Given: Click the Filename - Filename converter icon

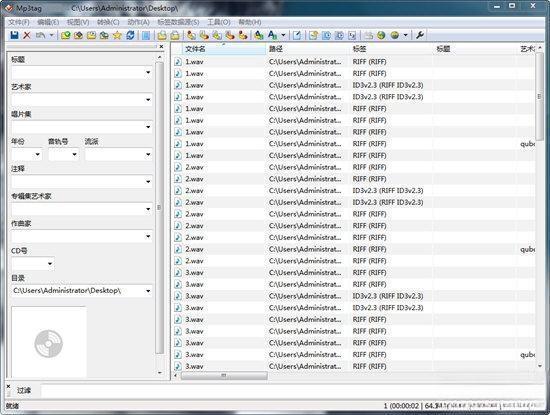Looking at the screenshot, I should pos(217,35).
